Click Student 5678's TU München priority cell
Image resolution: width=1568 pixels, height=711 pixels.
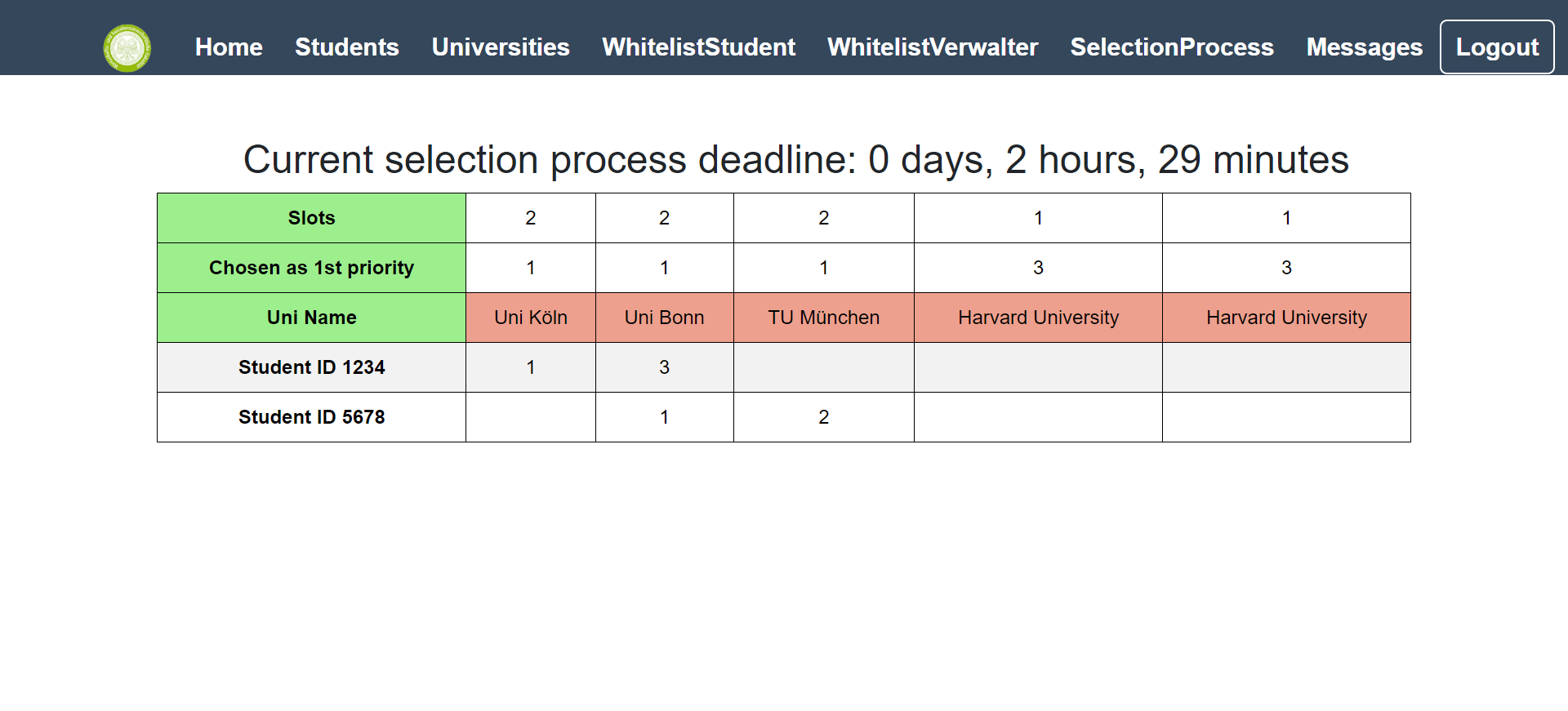tap(823, 417)
